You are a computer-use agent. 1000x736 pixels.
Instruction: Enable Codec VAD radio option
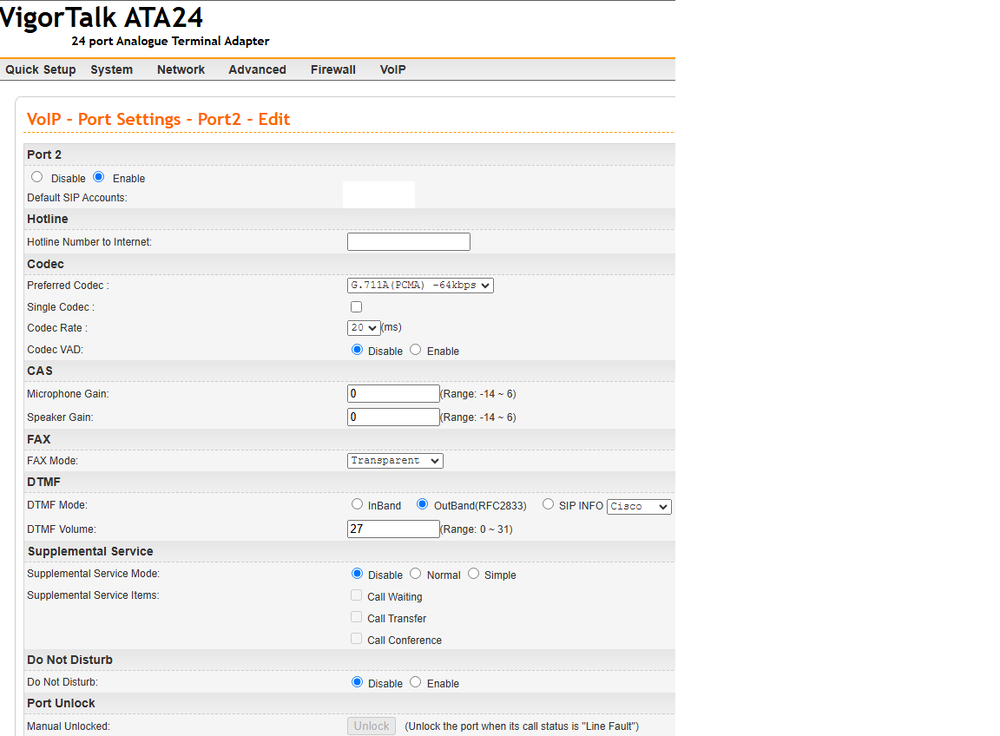(416, 350)
